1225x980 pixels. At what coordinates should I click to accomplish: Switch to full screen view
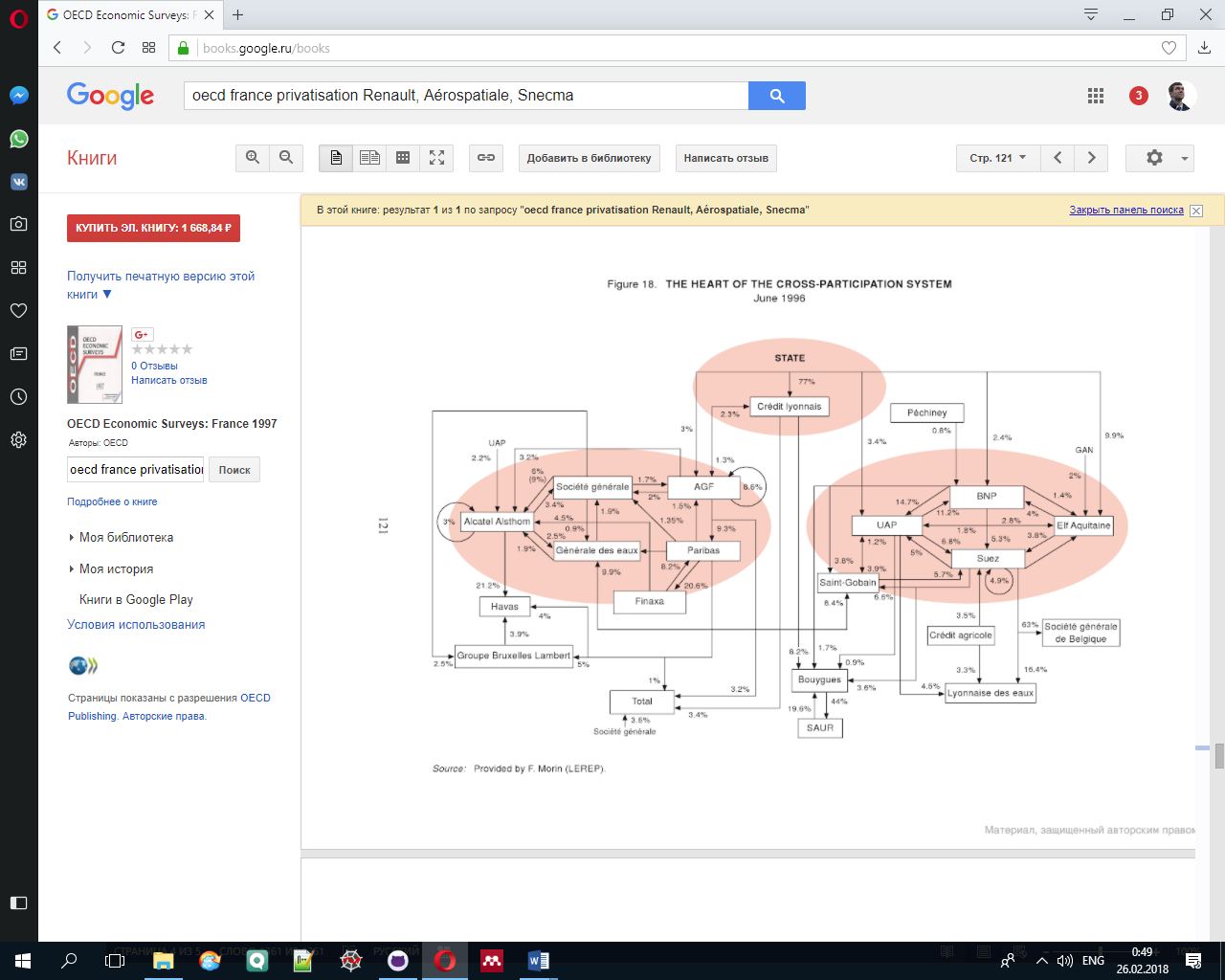click(436, 158)
